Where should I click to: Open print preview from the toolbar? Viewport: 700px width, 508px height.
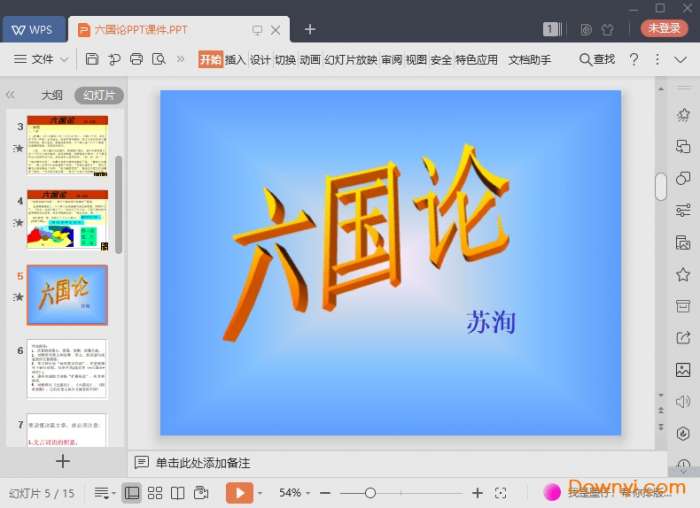[158, 60]
